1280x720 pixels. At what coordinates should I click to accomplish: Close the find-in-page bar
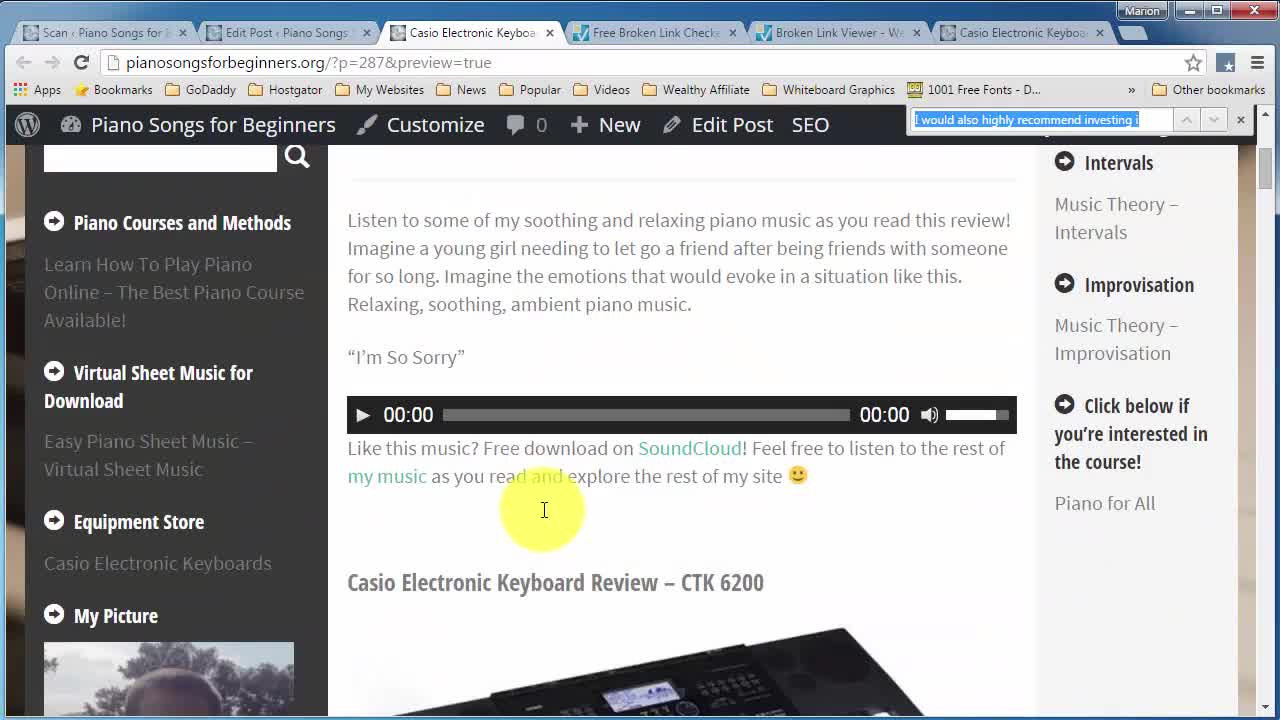pos(1241,120)
